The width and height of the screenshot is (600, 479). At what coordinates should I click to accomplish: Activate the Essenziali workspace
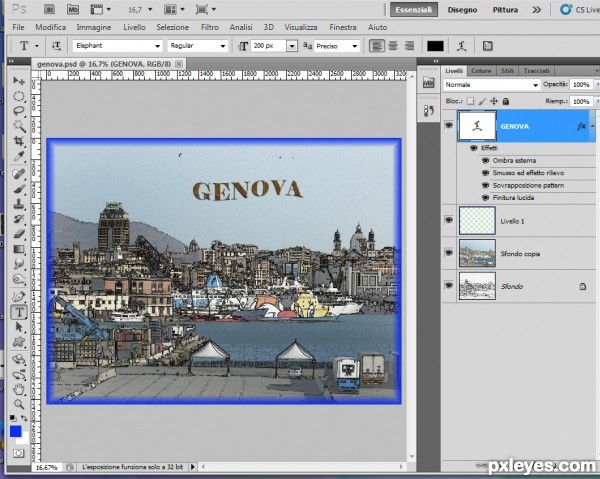pyautogui.click(x=414, y=10)
